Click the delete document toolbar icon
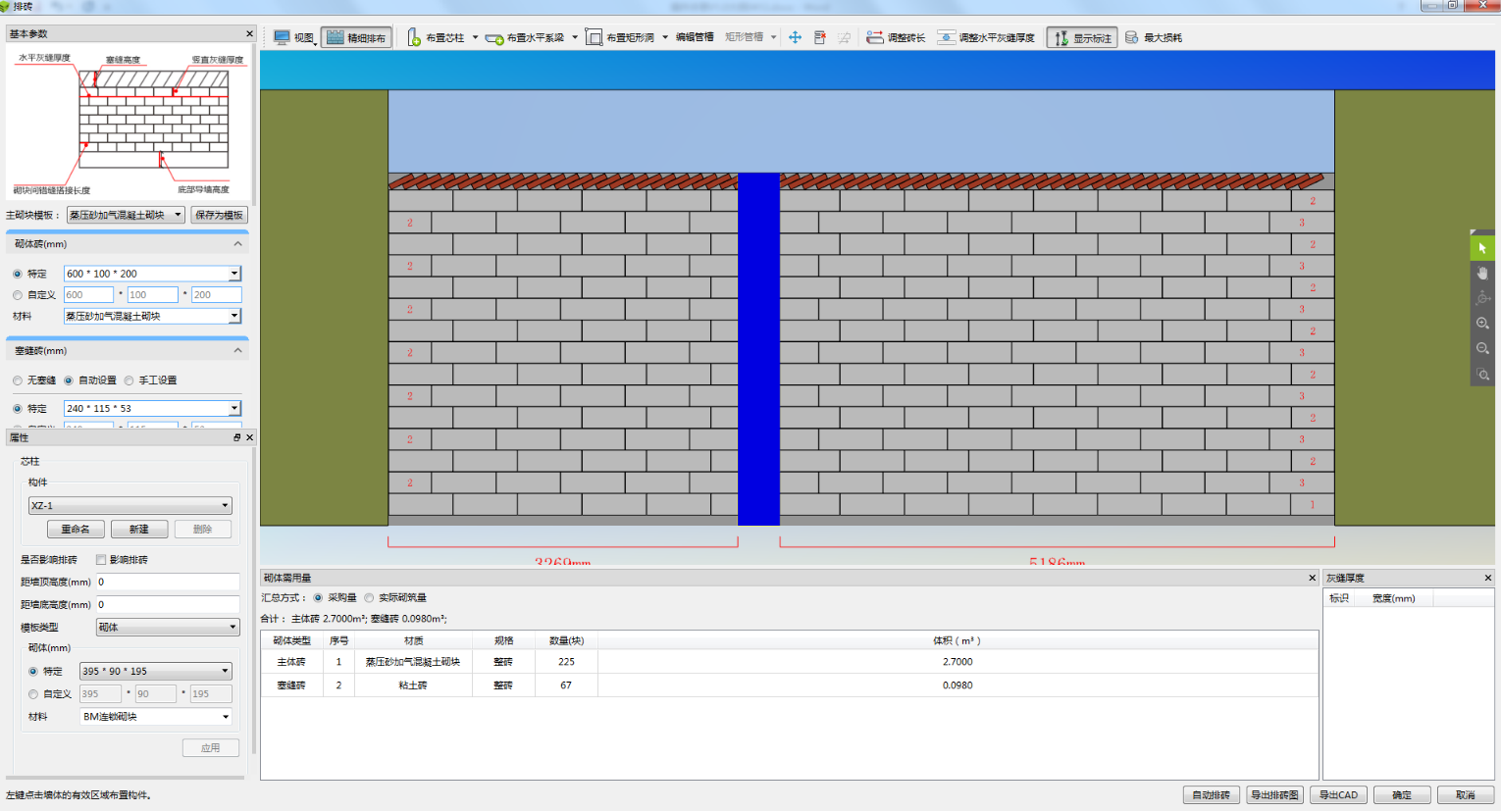 pyautogui.click(x=820, y=38)
